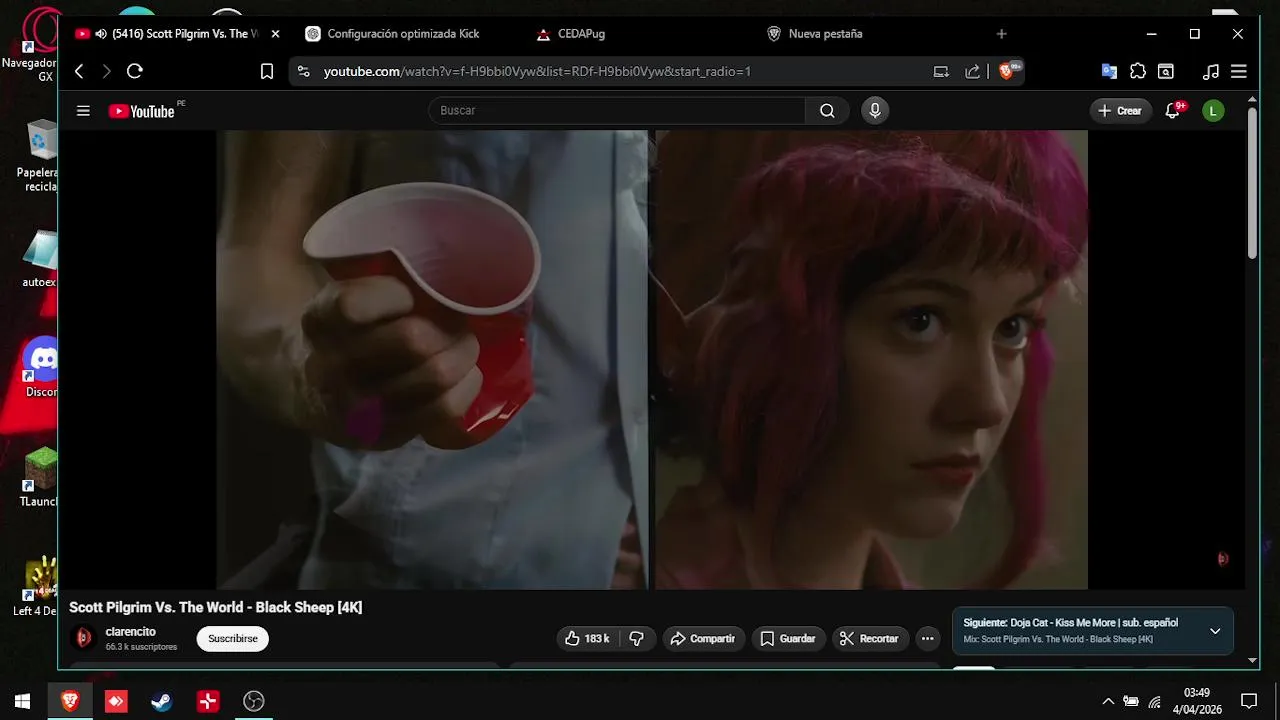Screen dimensions: 1280x720
Task: Open the media control music note icon
Action: (1211, 71)
